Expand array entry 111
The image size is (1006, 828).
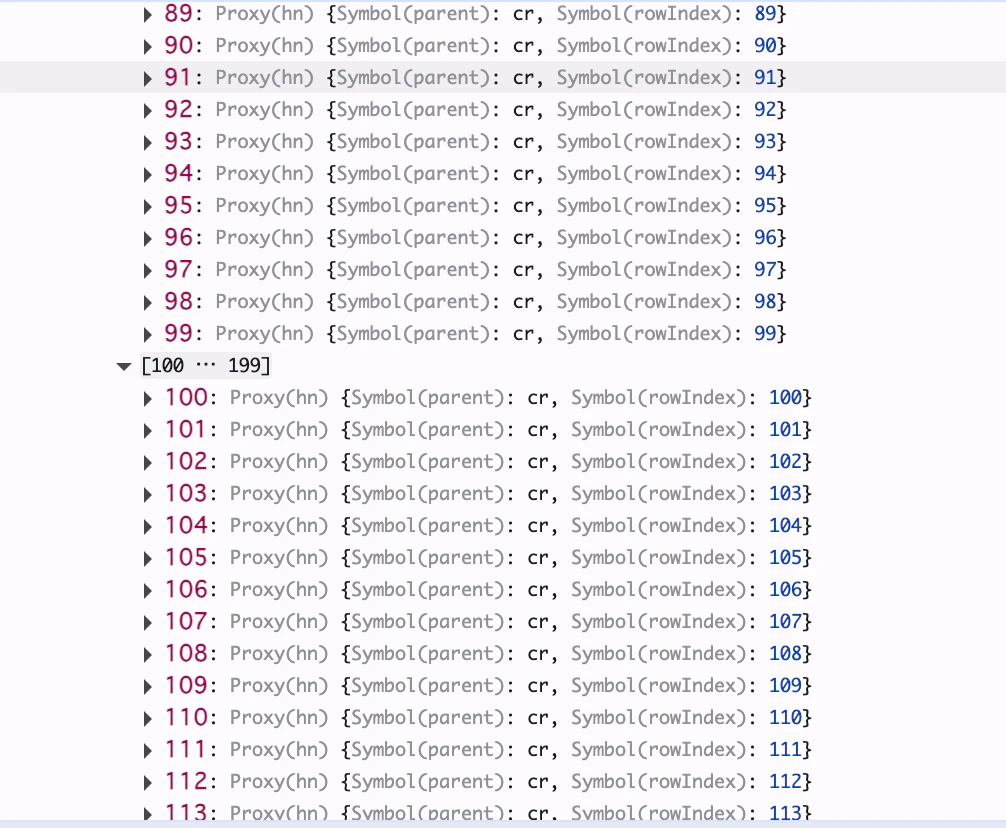click(148, 752)
